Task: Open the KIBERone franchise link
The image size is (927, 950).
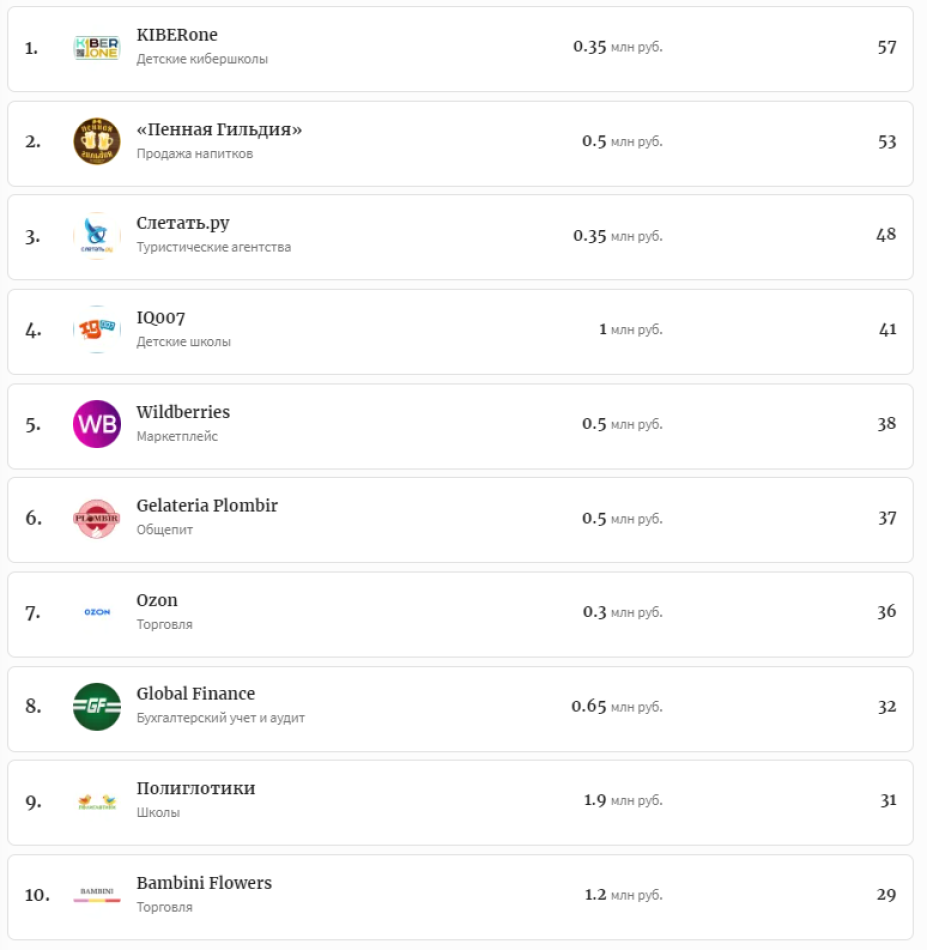Action: pyautogui.click(x=177, y=36)
